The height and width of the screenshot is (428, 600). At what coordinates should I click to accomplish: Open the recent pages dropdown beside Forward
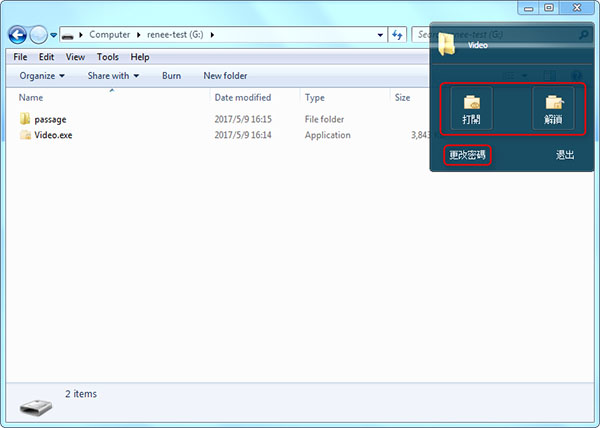(x=53, y=34)
